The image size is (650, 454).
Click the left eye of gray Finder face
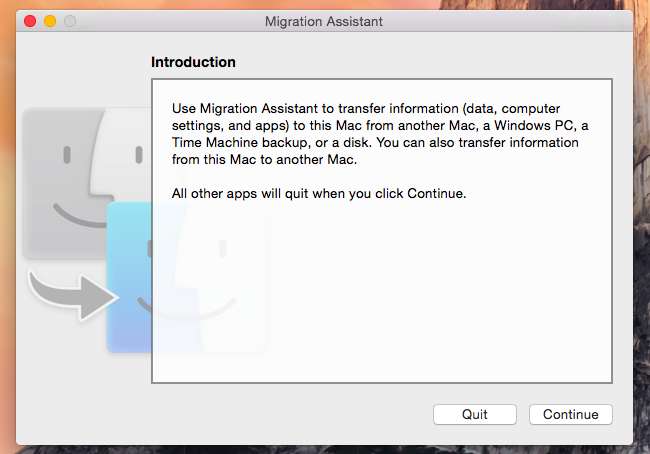pos(66,156)
